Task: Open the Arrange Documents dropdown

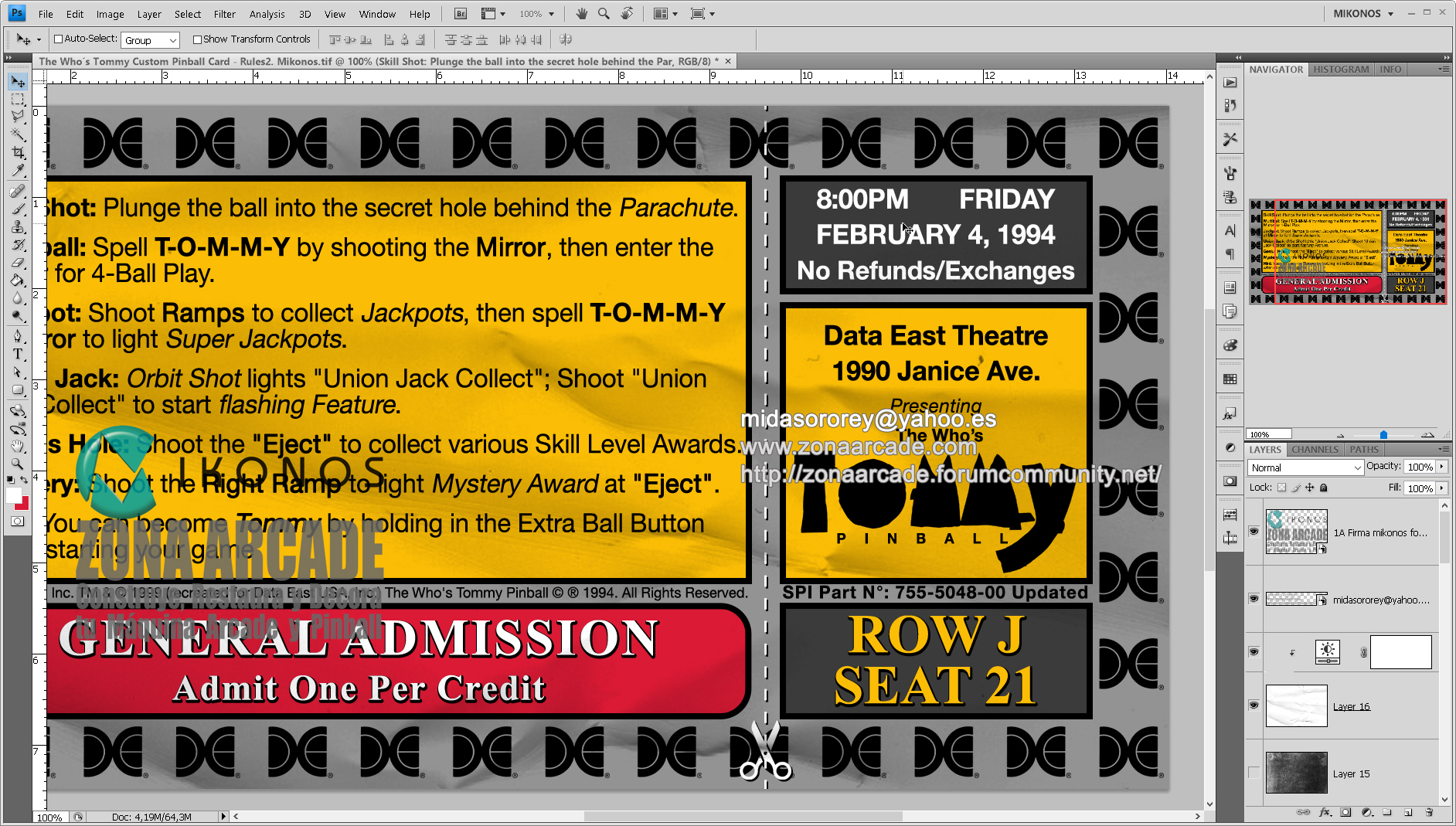Action: [665, 14]
